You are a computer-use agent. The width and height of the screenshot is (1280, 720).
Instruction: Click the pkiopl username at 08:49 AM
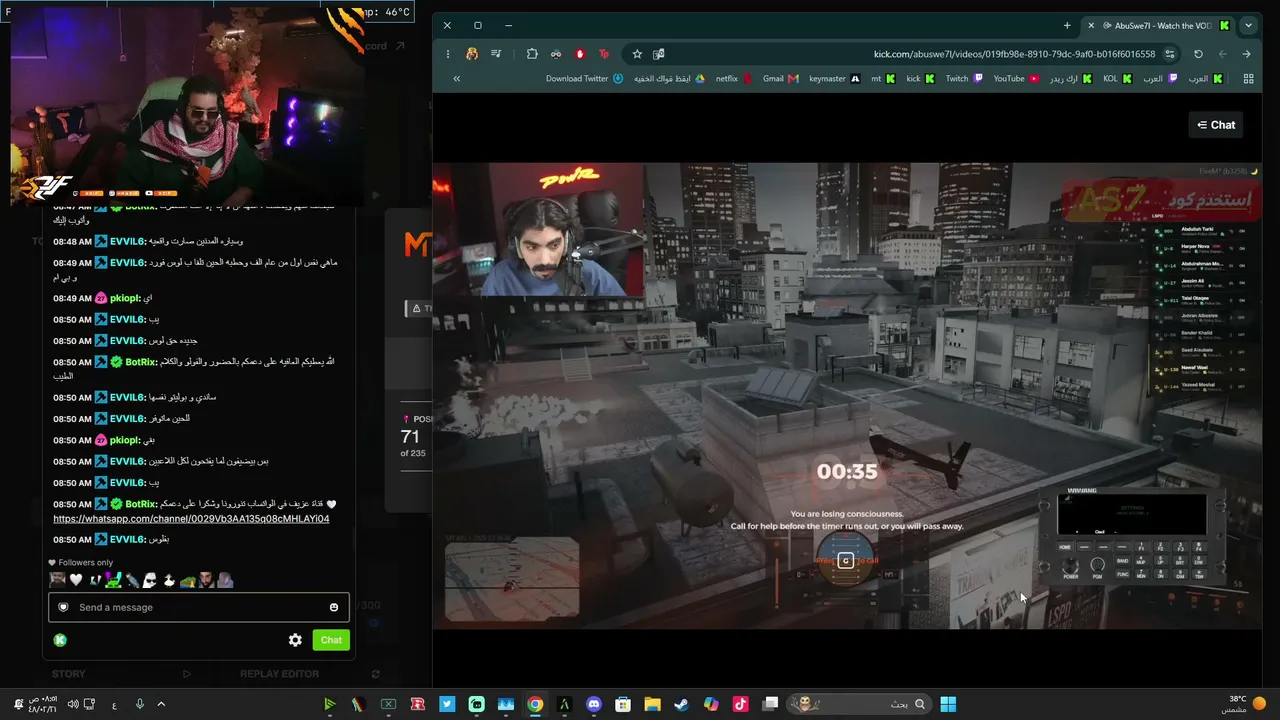[124, 298]
